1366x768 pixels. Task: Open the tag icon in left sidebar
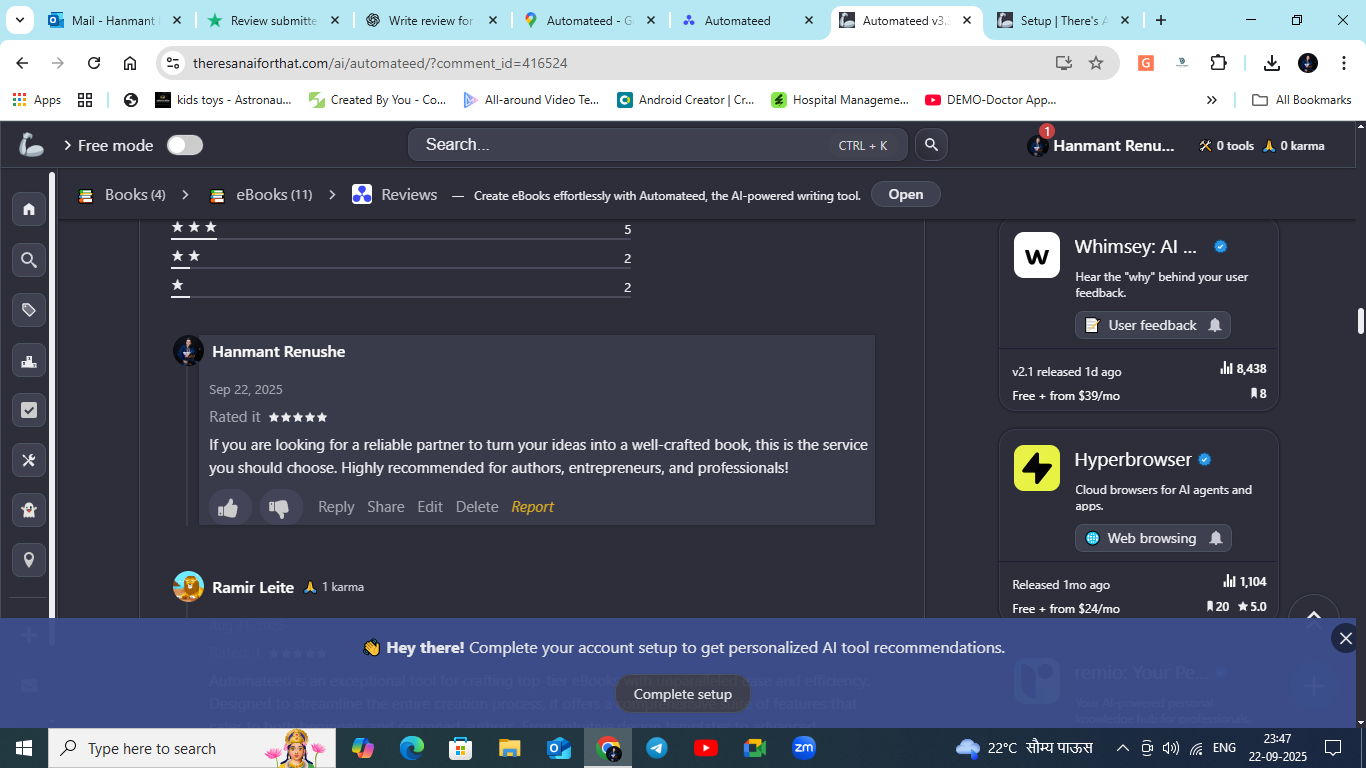click(x=29, y=310)
